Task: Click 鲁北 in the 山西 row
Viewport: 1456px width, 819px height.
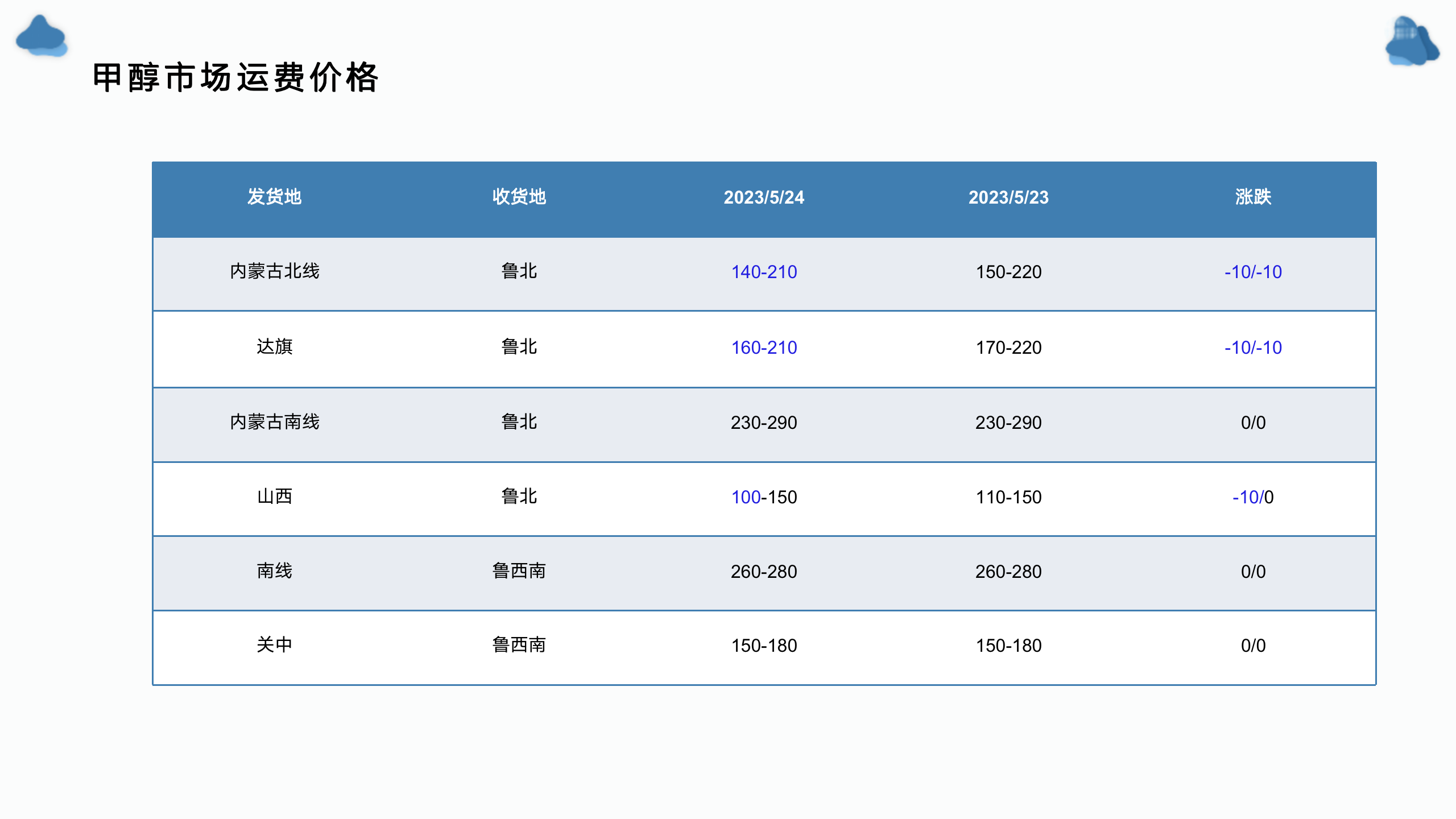Action: 519,497
